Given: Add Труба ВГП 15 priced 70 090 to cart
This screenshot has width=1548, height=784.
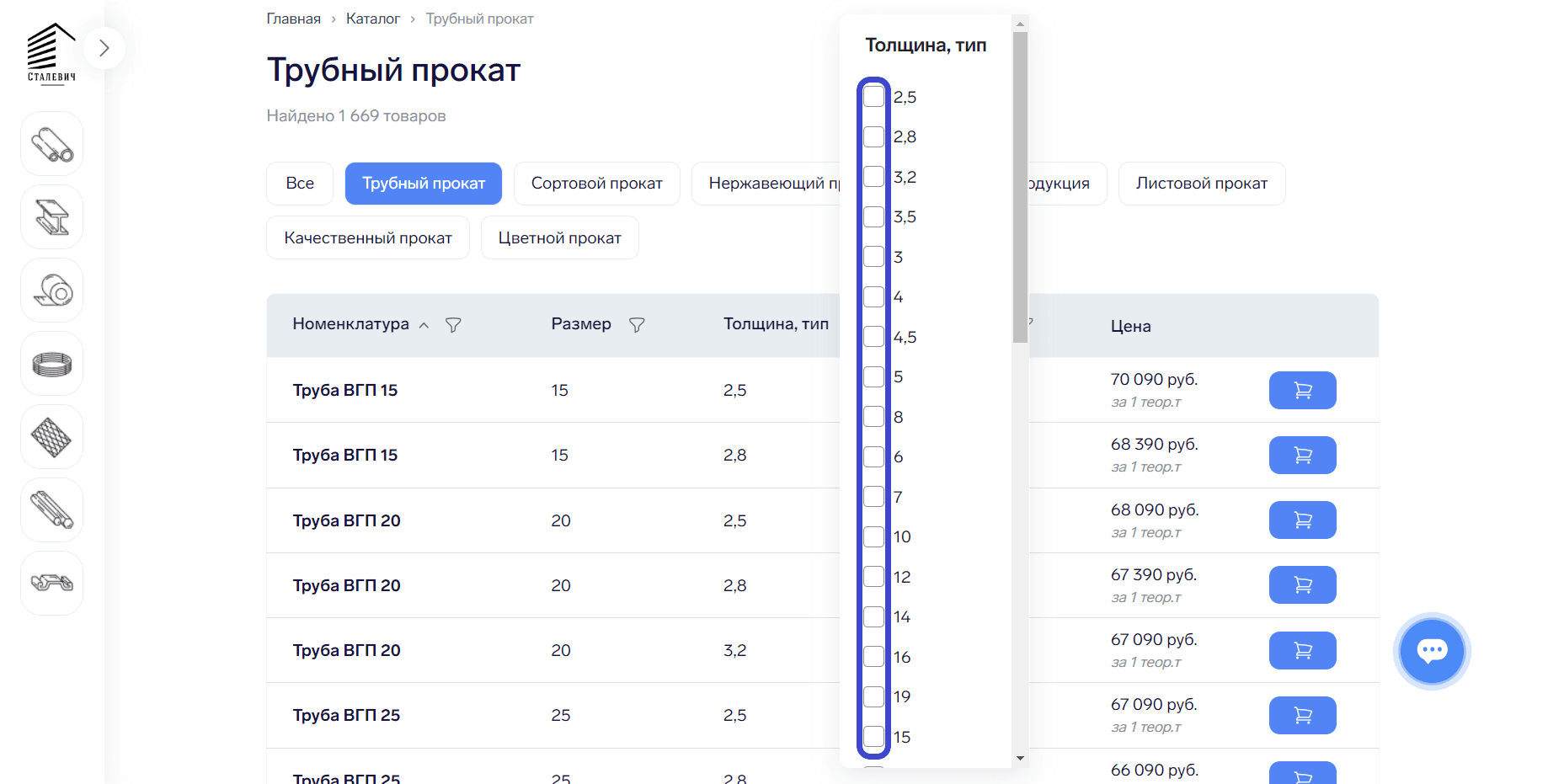Looking at the screenshot, I should (1302, 390).
